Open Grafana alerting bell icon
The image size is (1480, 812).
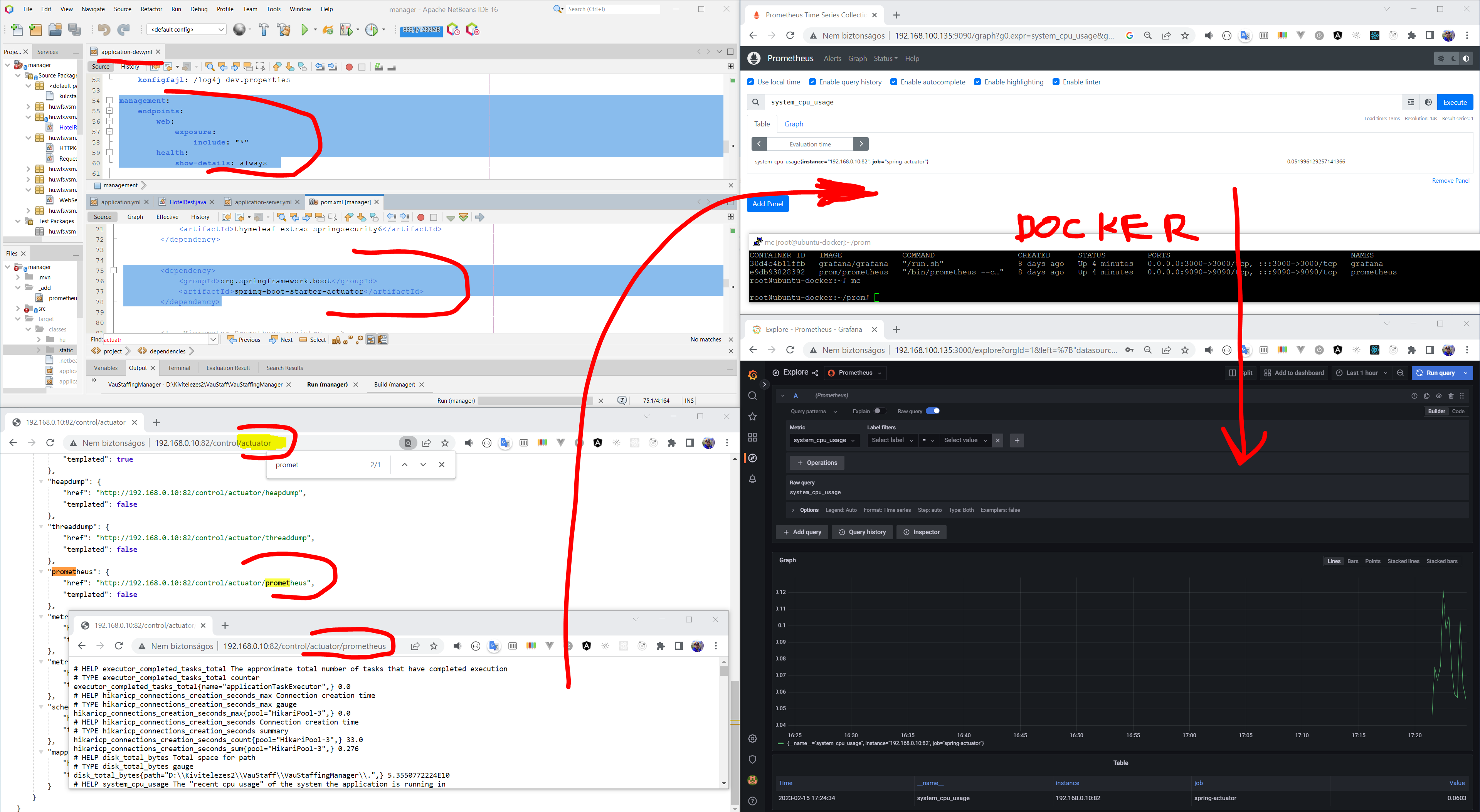pos(753,479)
